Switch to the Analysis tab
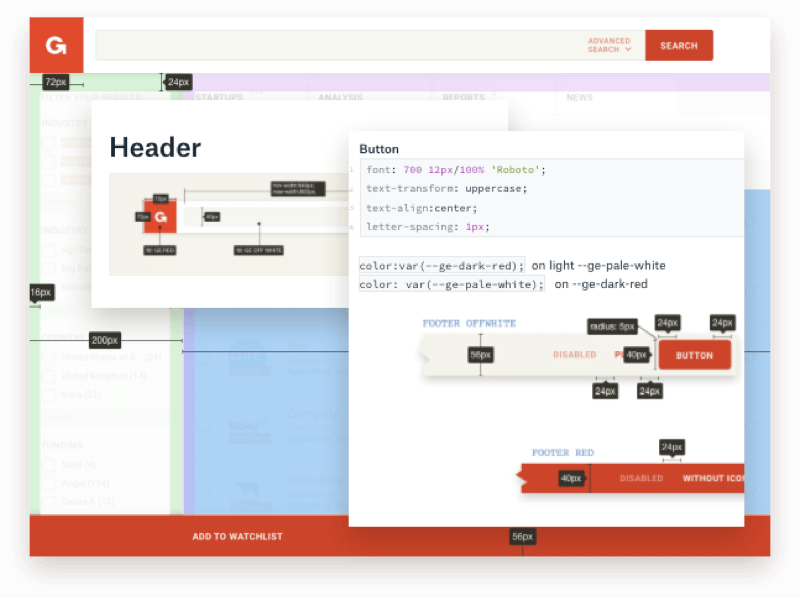 tap(340, 97)
